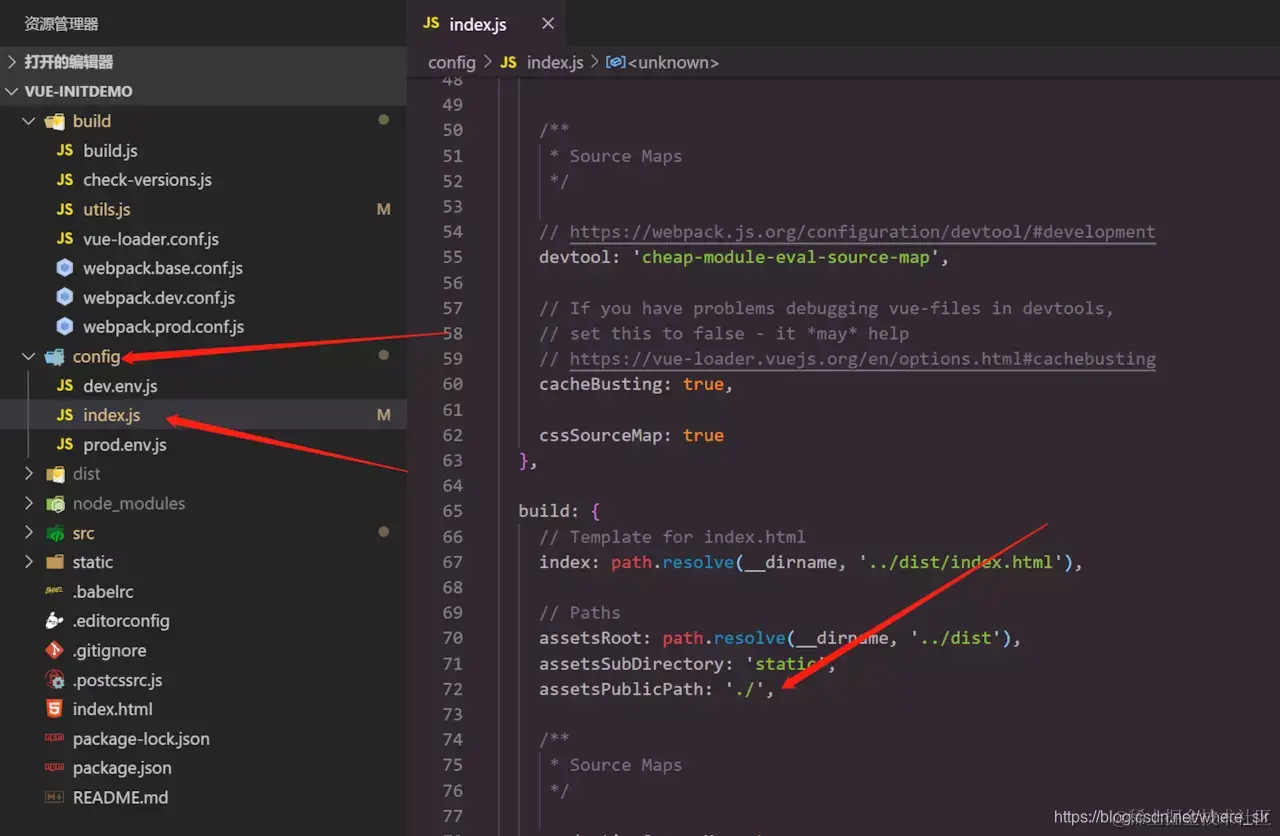
Task: Expand the src folder chevron
Action: click(x=29, y=533)
